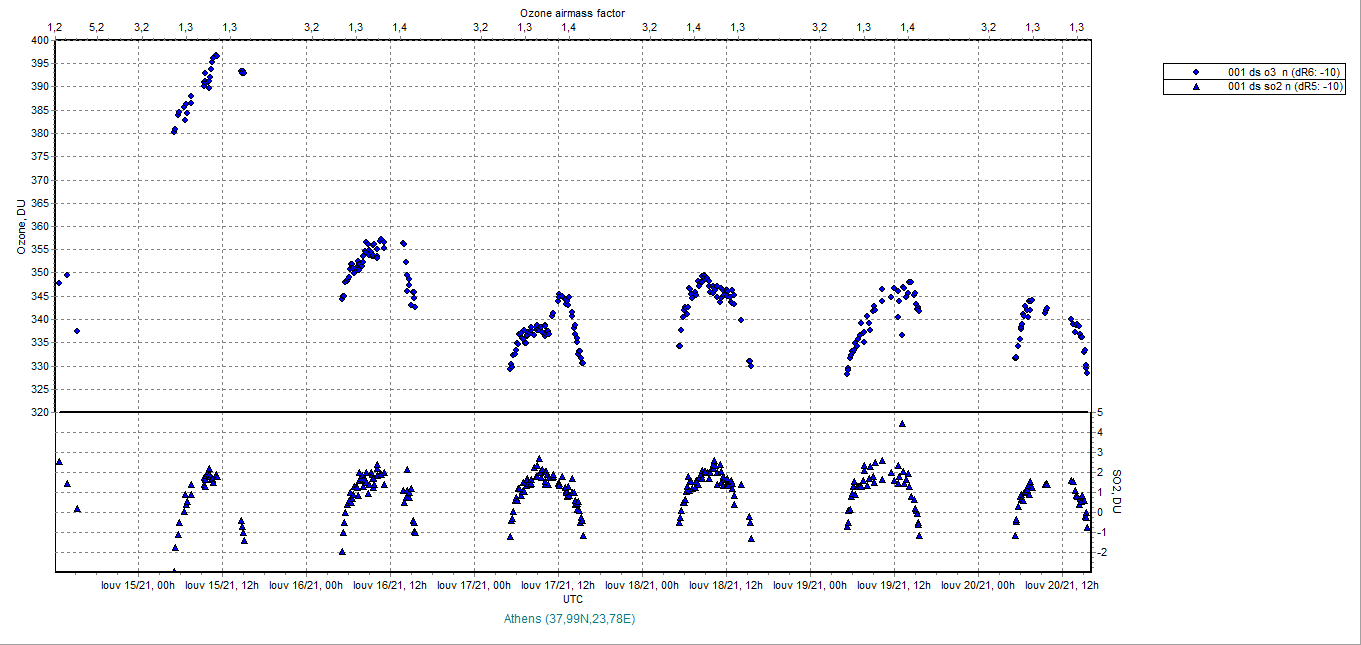This screenshot has height=645, width=1361.
Task: Click the 400 tick on the Ozone axis
Action: click(x=39, y=40)
